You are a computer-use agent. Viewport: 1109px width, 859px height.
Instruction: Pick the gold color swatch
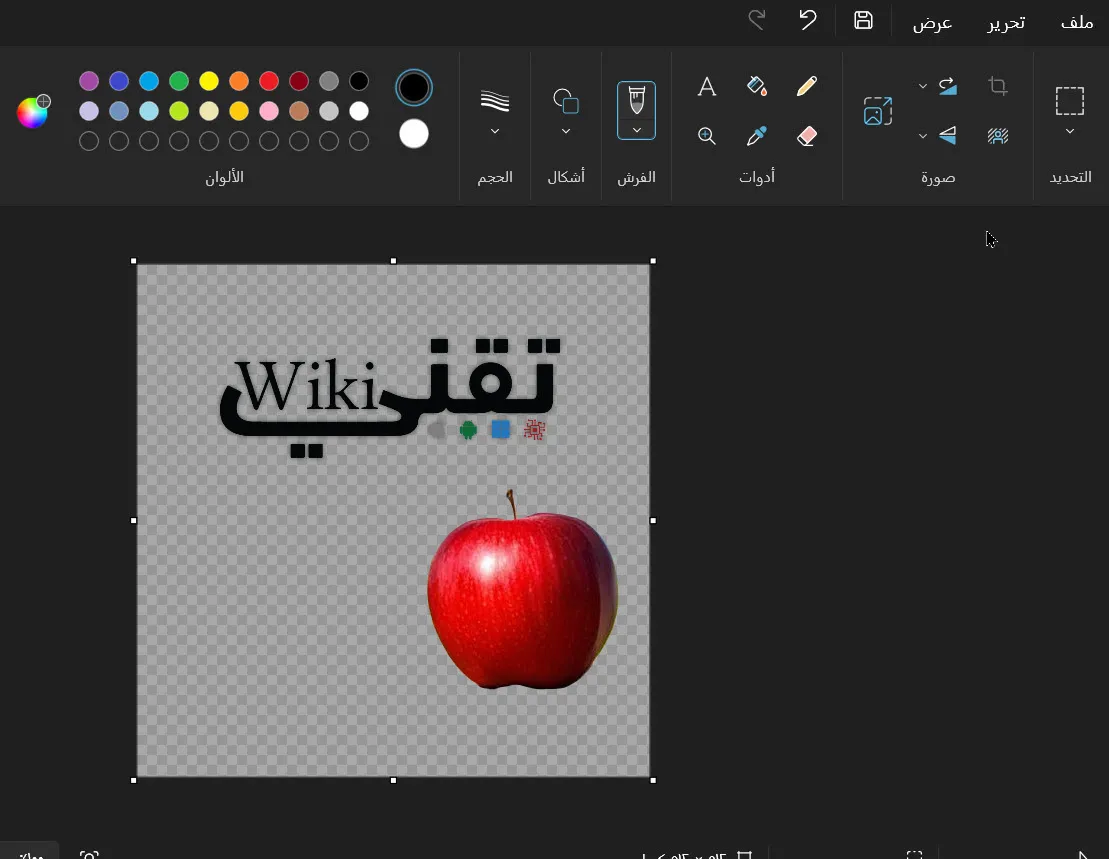(x=239, y=111)
